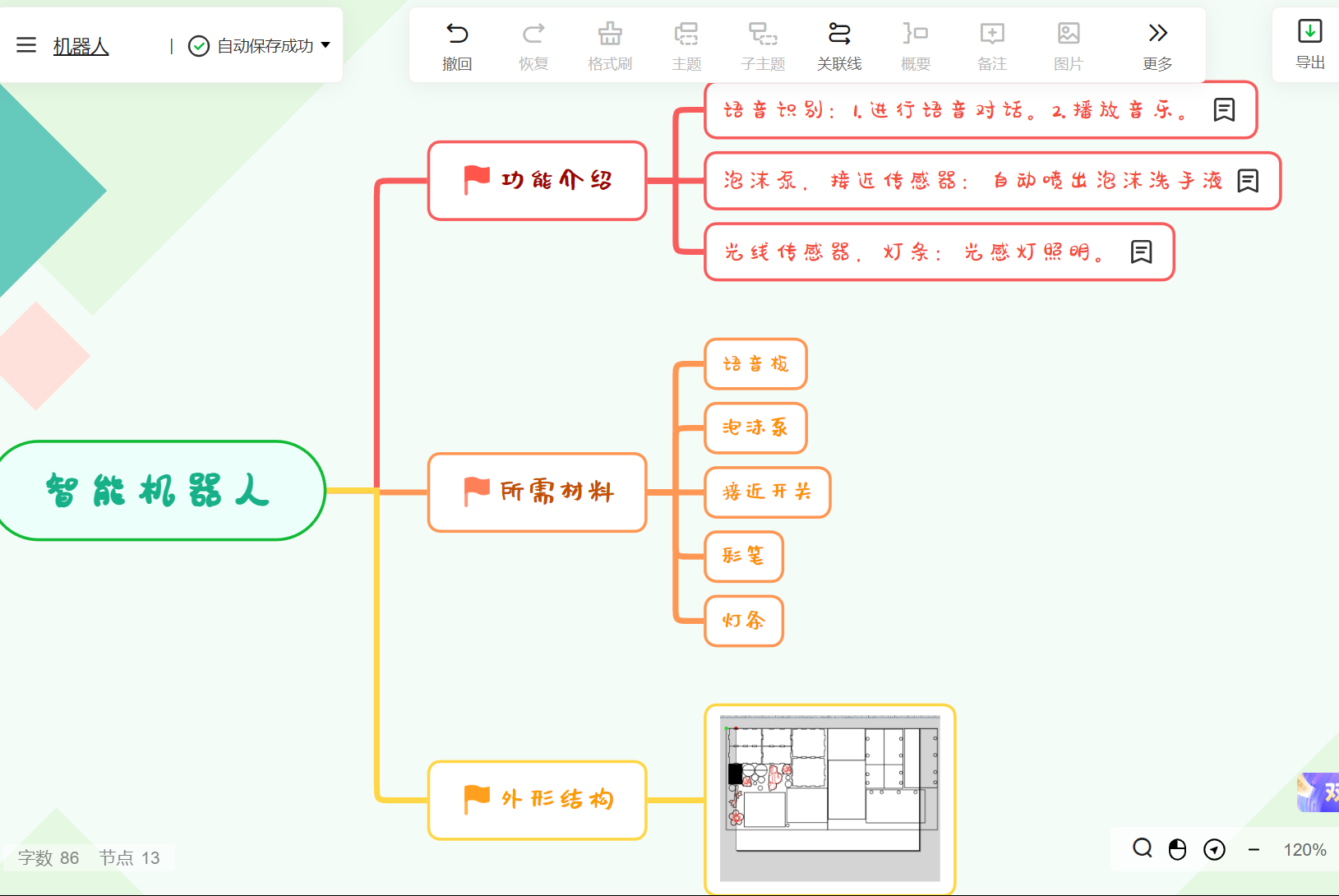Select the format painter (格式刷) tool
The height and width of the screenshot is (896, 1339).
tap(610, 34)
